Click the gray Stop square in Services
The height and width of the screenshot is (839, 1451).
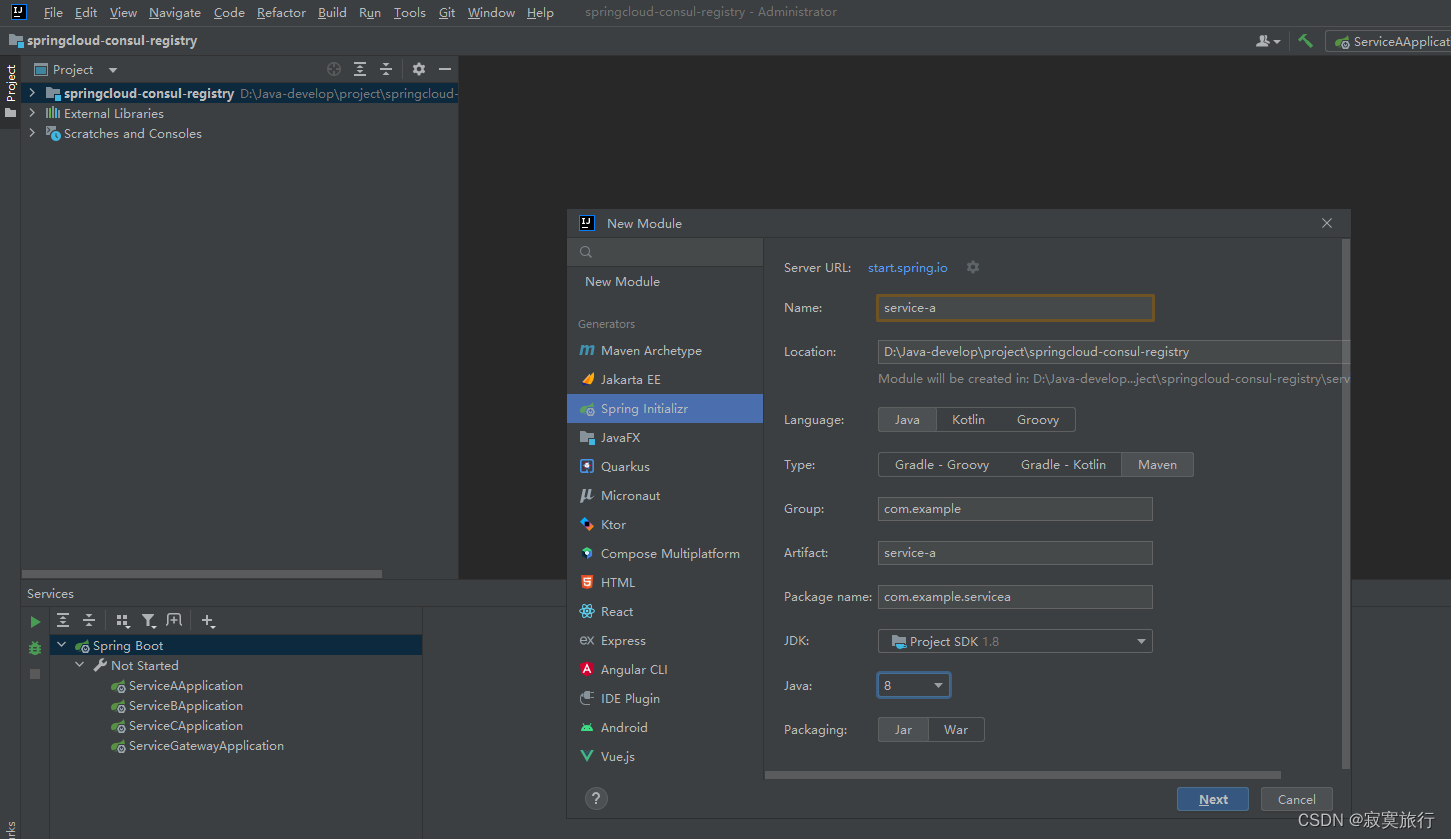pos(35,674)
